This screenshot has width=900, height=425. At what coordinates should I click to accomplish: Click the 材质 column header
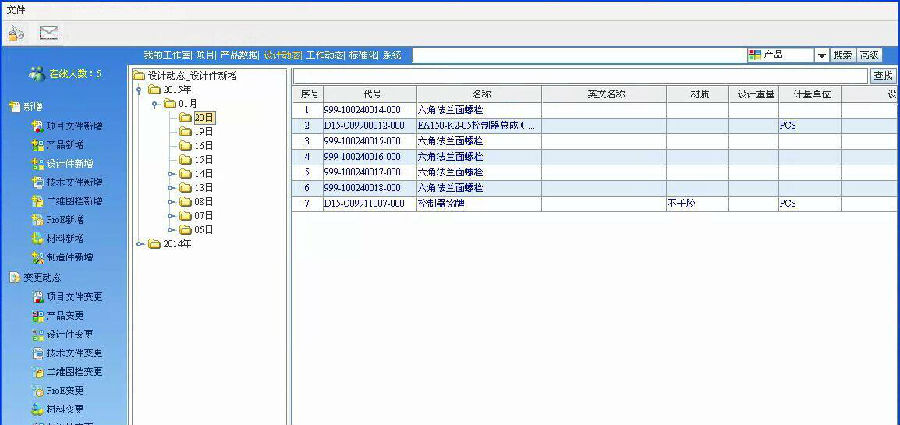(x=698, y=94)
